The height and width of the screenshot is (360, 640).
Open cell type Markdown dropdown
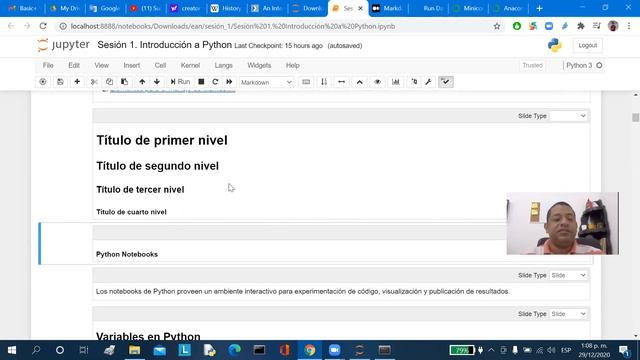266,82
